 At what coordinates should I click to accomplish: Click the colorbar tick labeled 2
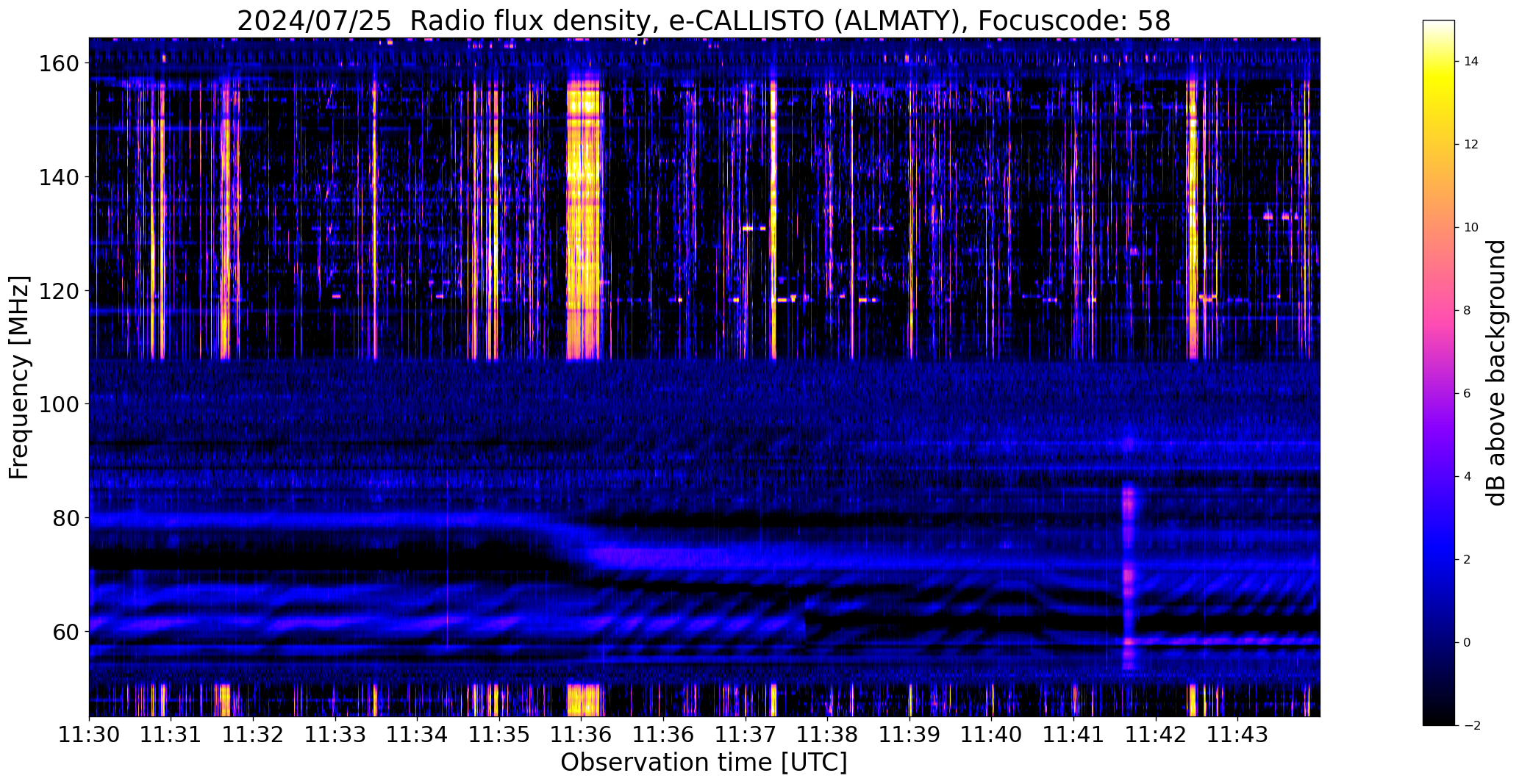1468,560
